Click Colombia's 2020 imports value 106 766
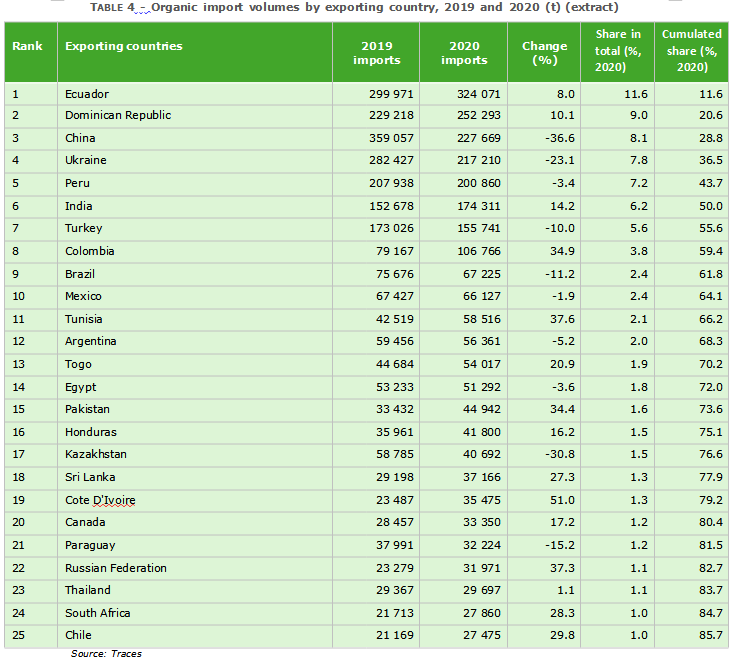The image size is (735, 665). 479,251
